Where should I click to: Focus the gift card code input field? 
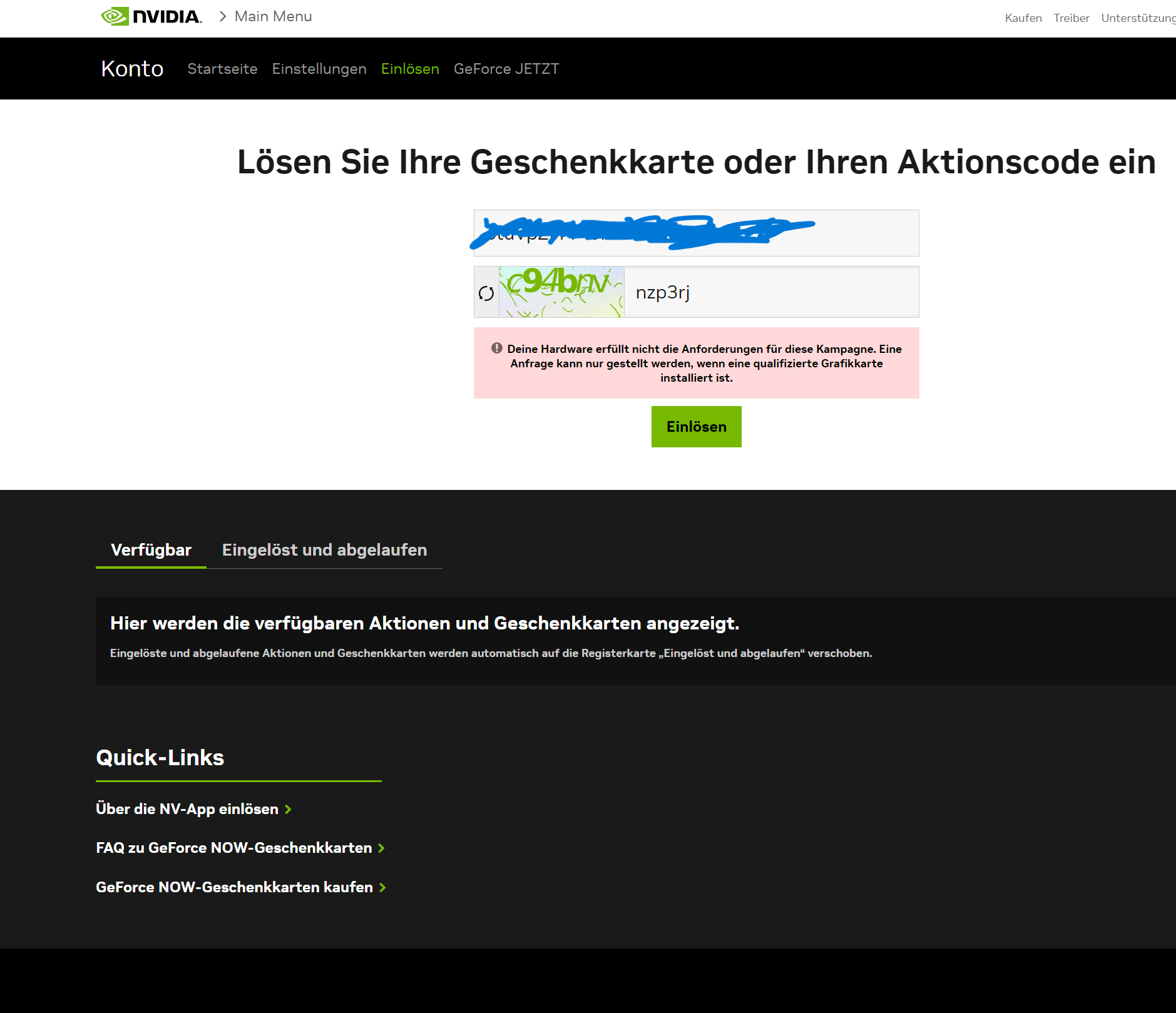click(696, 233)
